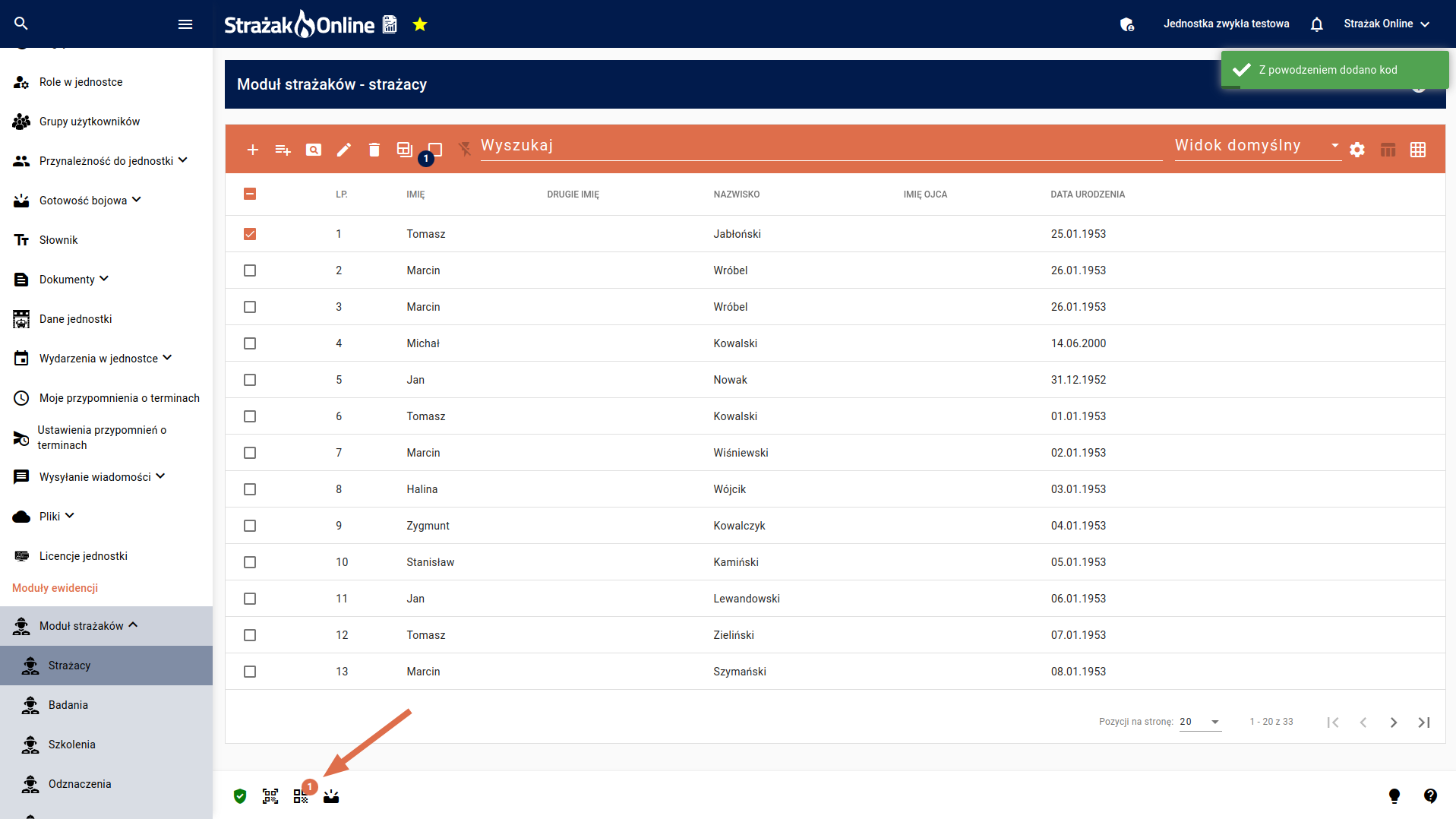The width and height of the screenshot is (1456, 819).
Task: Select the Michał Kowalski row checkbox
Action: coord(250,343)
